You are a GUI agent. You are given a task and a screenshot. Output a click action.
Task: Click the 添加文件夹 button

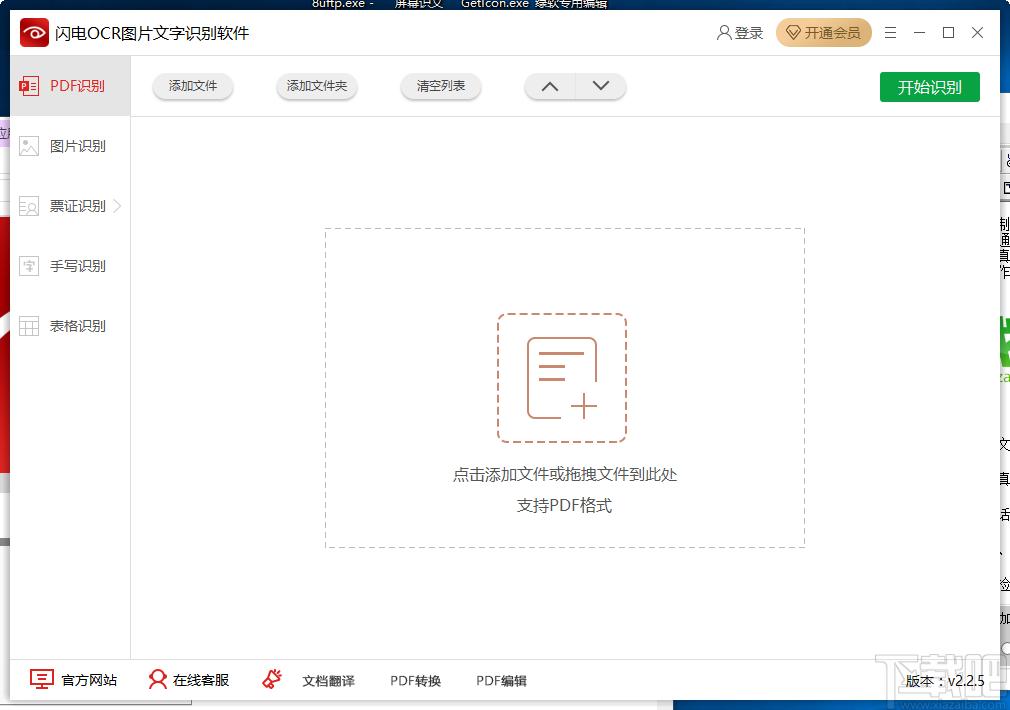pyautogui.click(x=317, y=86)
